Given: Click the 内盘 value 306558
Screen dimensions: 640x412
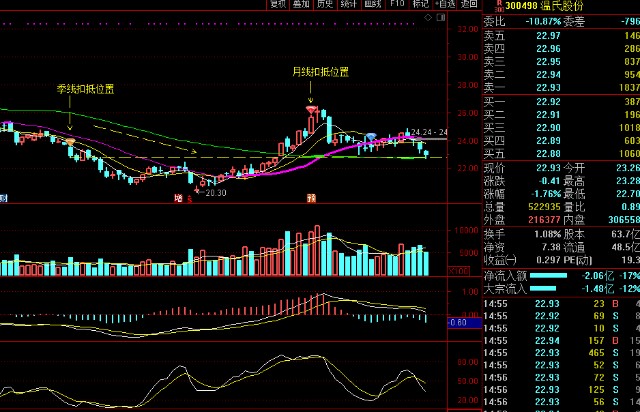Looking at the screenshot, I should coord(624,220).
